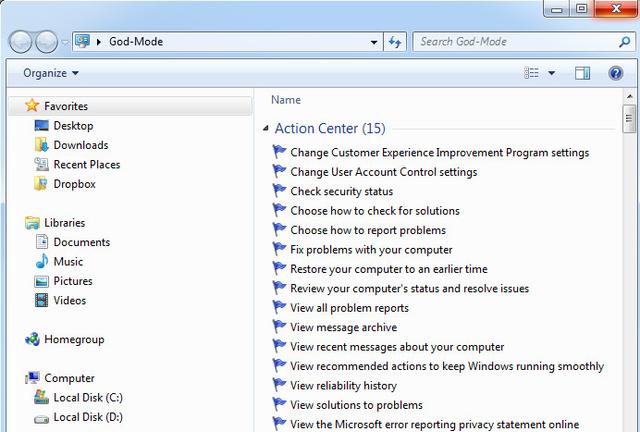This screenshot has height=432, width=640.
Task: Open Review your computer's status and resolve issues
Action: (409, 289)
